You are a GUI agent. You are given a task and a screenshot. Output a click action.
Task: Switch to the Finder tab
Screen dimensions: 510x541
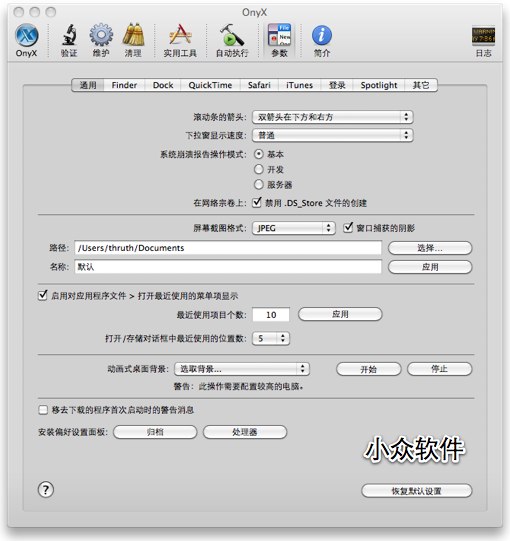pyautogui.click(x=124, y=85)
